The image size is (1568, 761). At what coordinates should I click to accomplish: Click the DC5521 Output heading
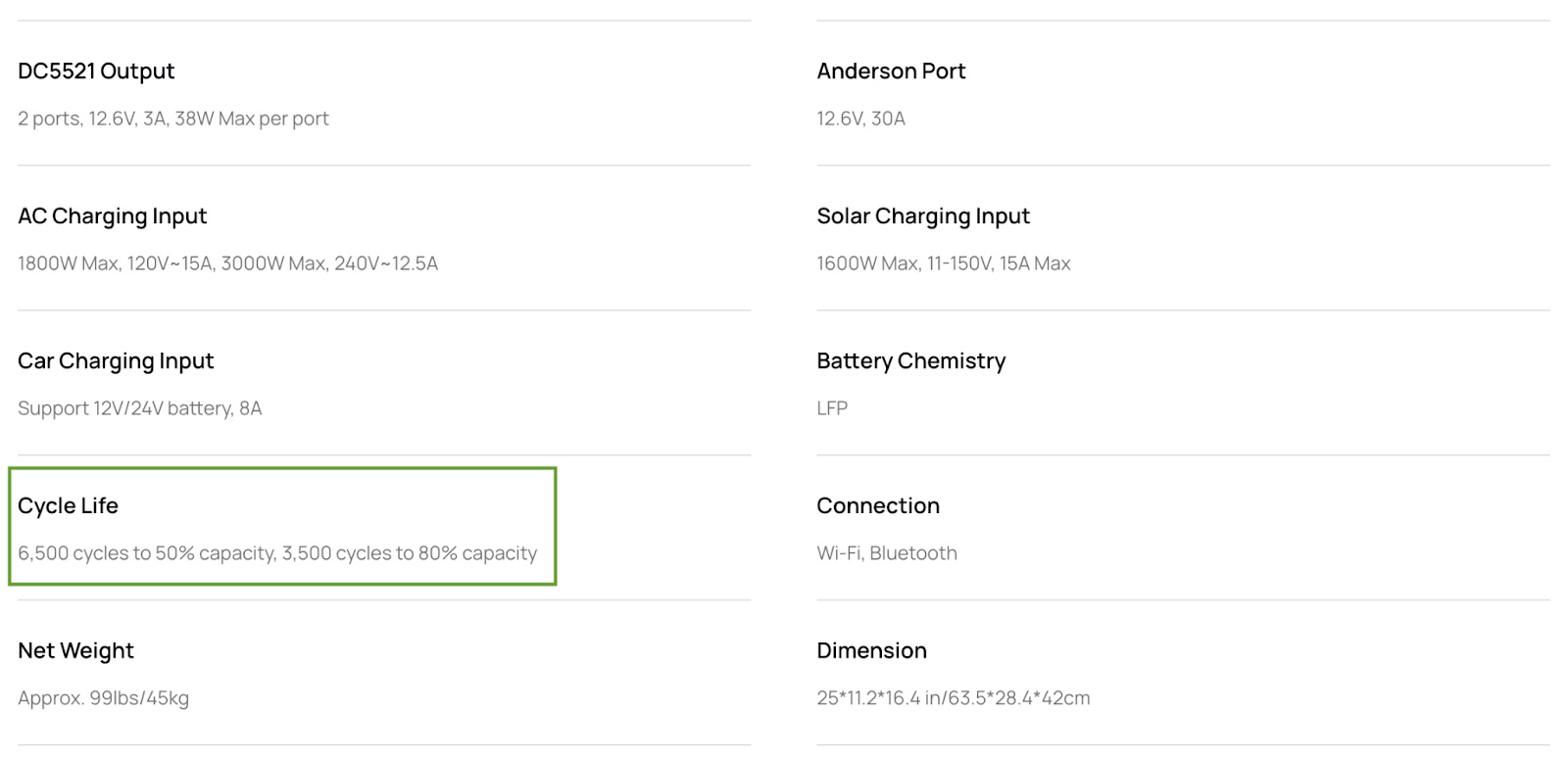click(96, 71)
